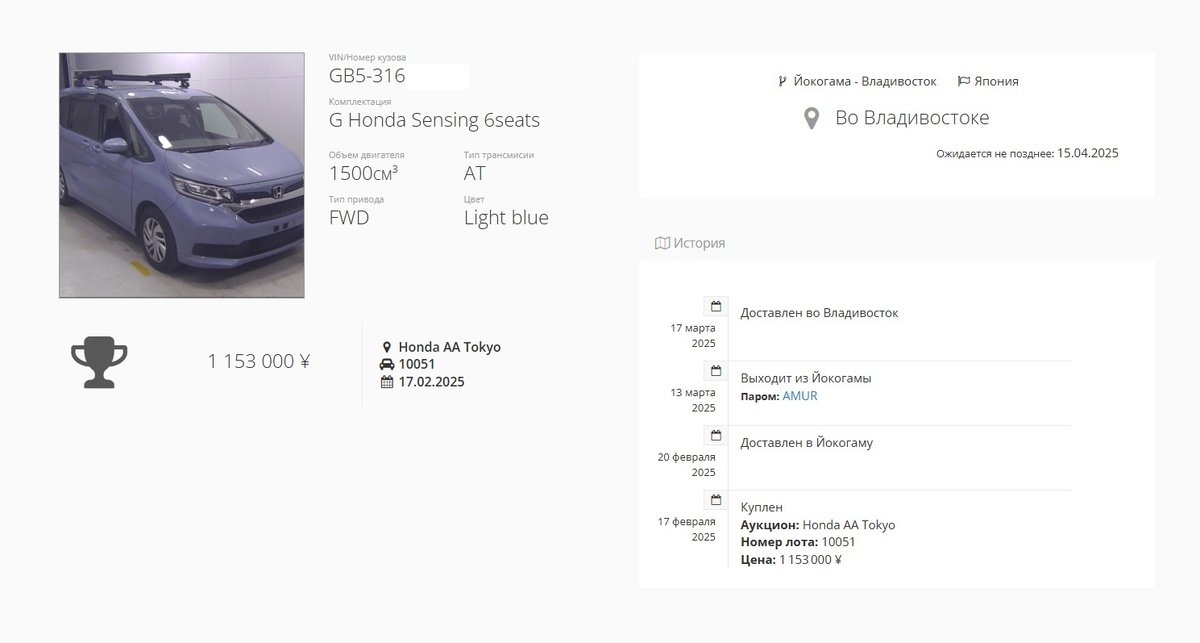The height and width of the screenshot is (643, 1200).
Task: Click the Выходит из Йокогамы history entry
Action: [x=806, y=378]
